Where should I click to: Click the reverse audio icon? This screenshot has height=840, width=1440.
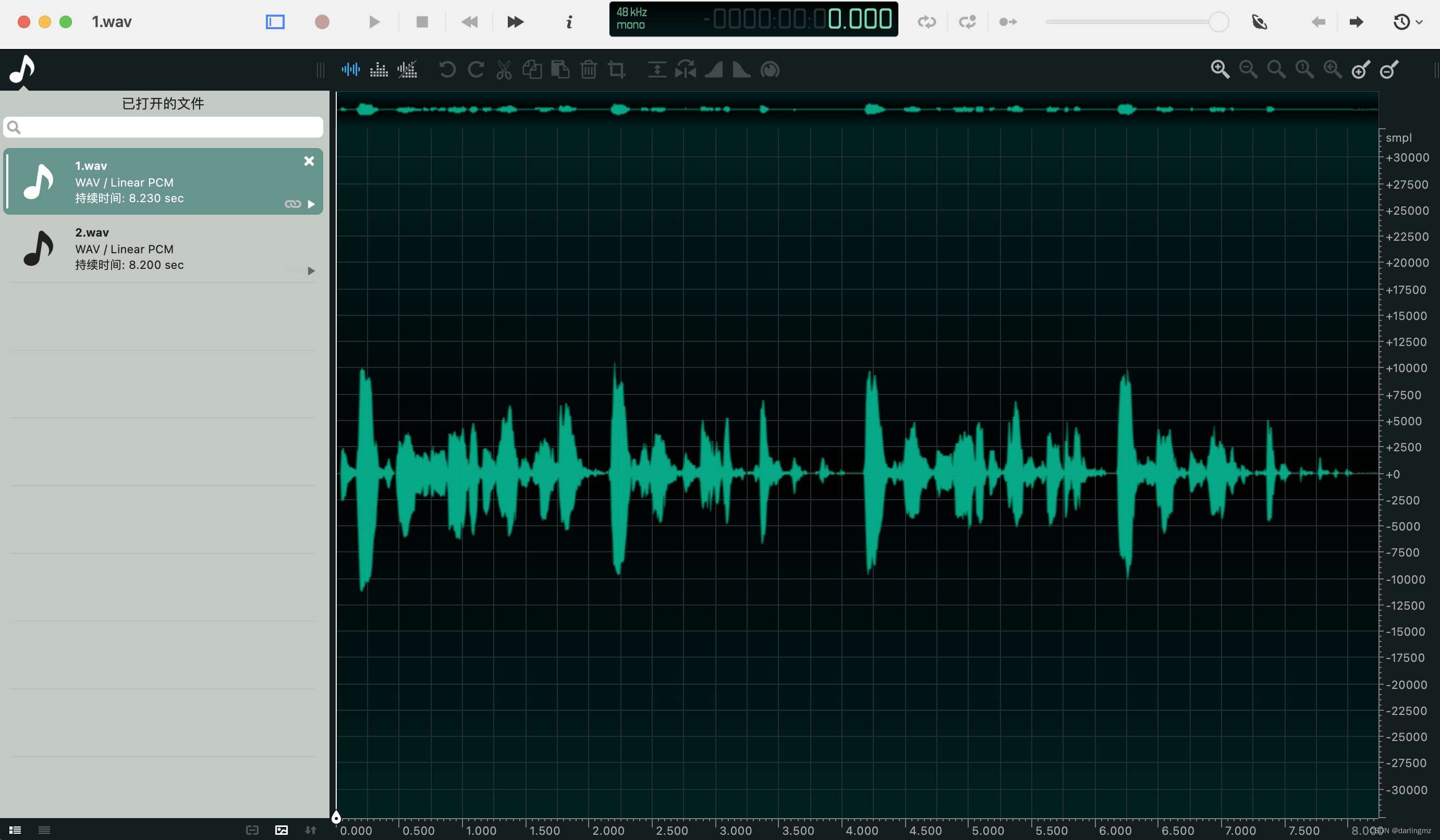point(685,70)
